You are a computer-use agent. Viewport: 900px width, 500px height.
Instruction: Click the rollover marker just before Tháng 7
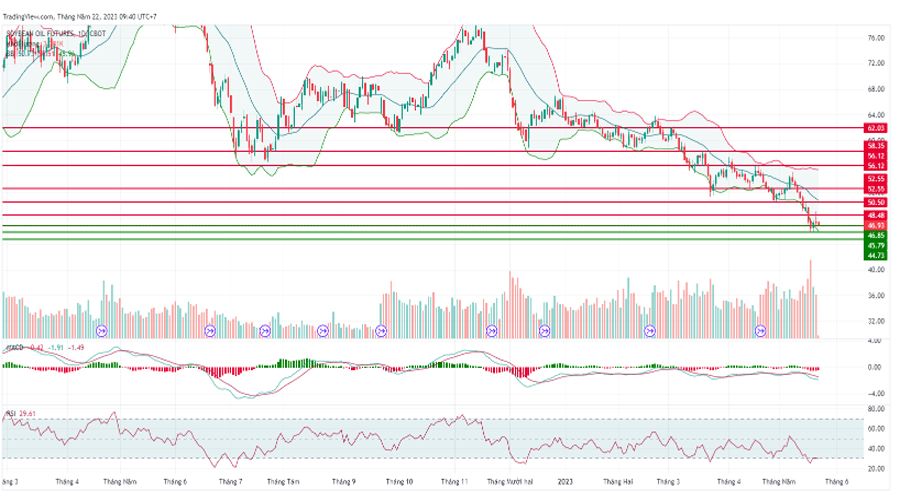(x=210, y=329)
